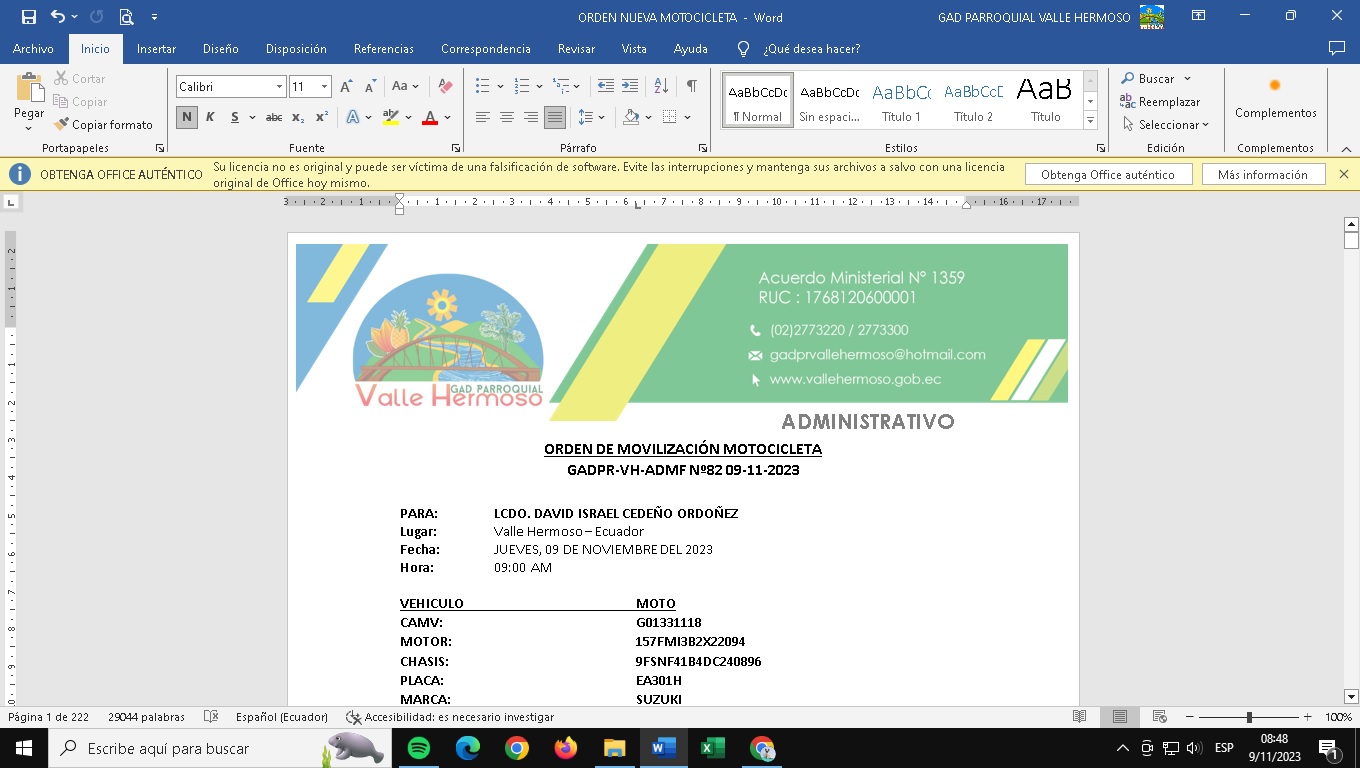This screenshot has width=1360, height=768.
Task: Click the Obtenga Office auténtico button
Action: tap(1108, 175)
